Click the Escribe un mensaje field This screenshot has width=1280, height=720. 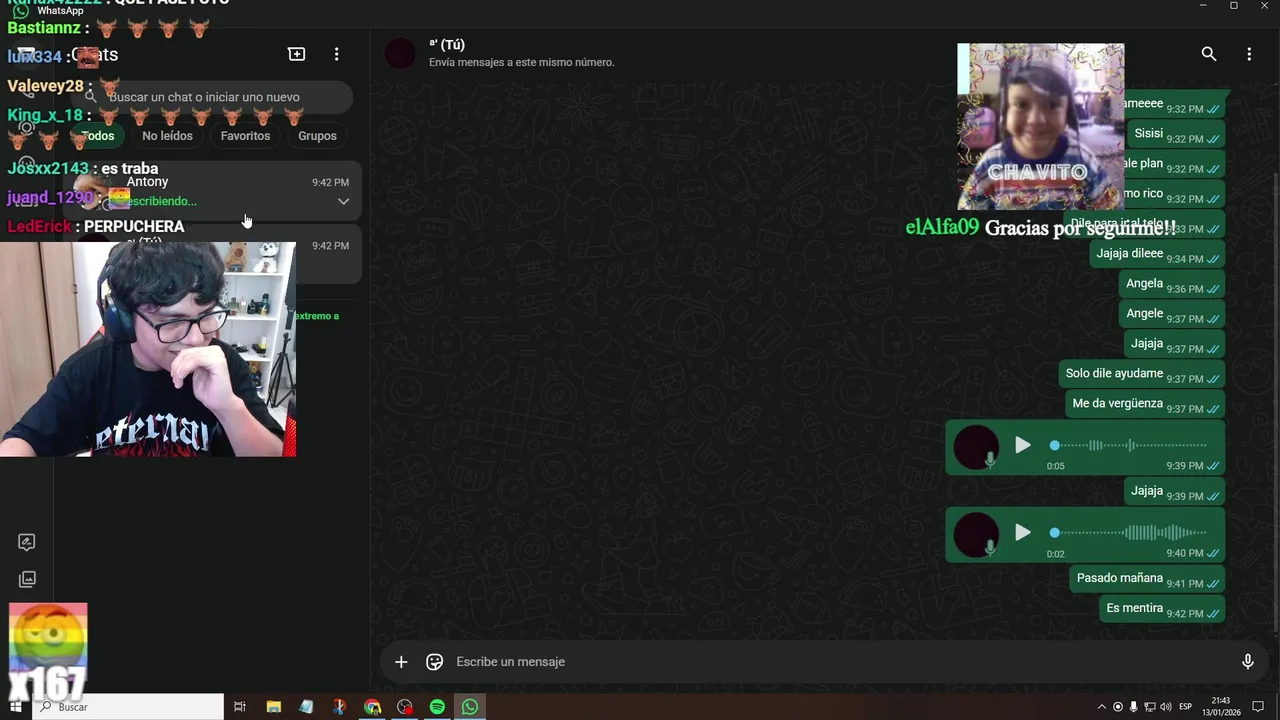(x=840, y=662)
